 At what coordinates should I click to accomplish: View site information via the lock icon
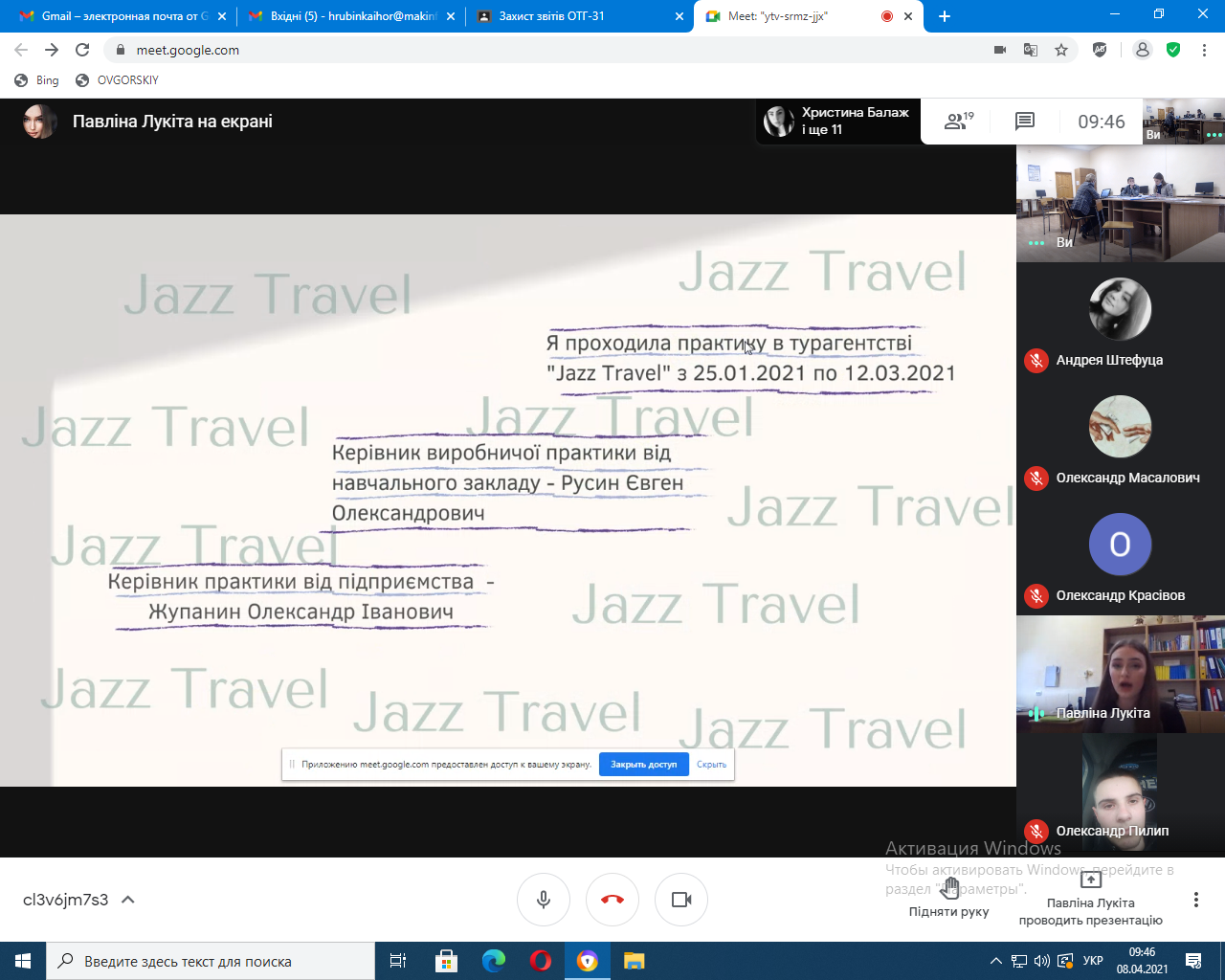click(x=121, y=50)
